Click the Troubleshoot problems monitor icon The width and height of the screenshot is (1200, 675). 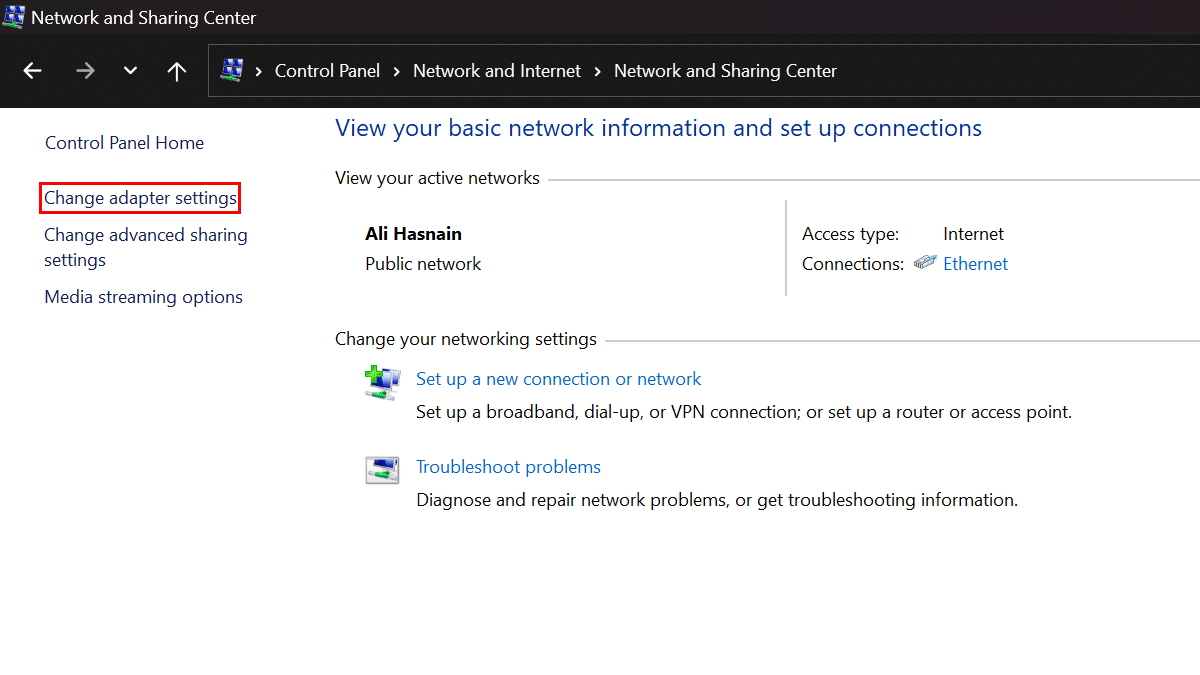pos(382,470)
